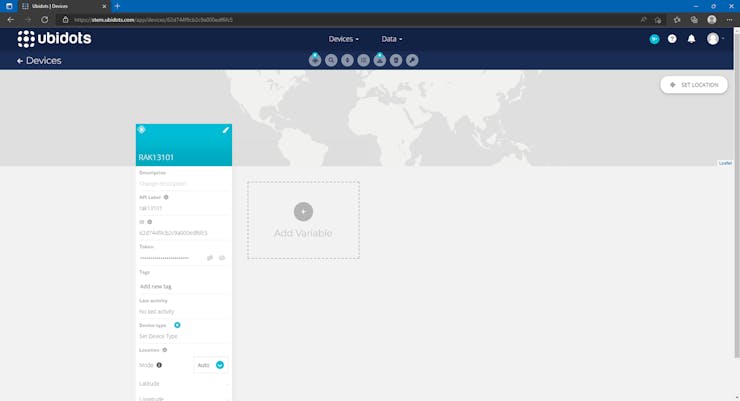Close the Ubidots | Devices tab
This screenshot has height=401, width=740.
[x=104, y=6]
